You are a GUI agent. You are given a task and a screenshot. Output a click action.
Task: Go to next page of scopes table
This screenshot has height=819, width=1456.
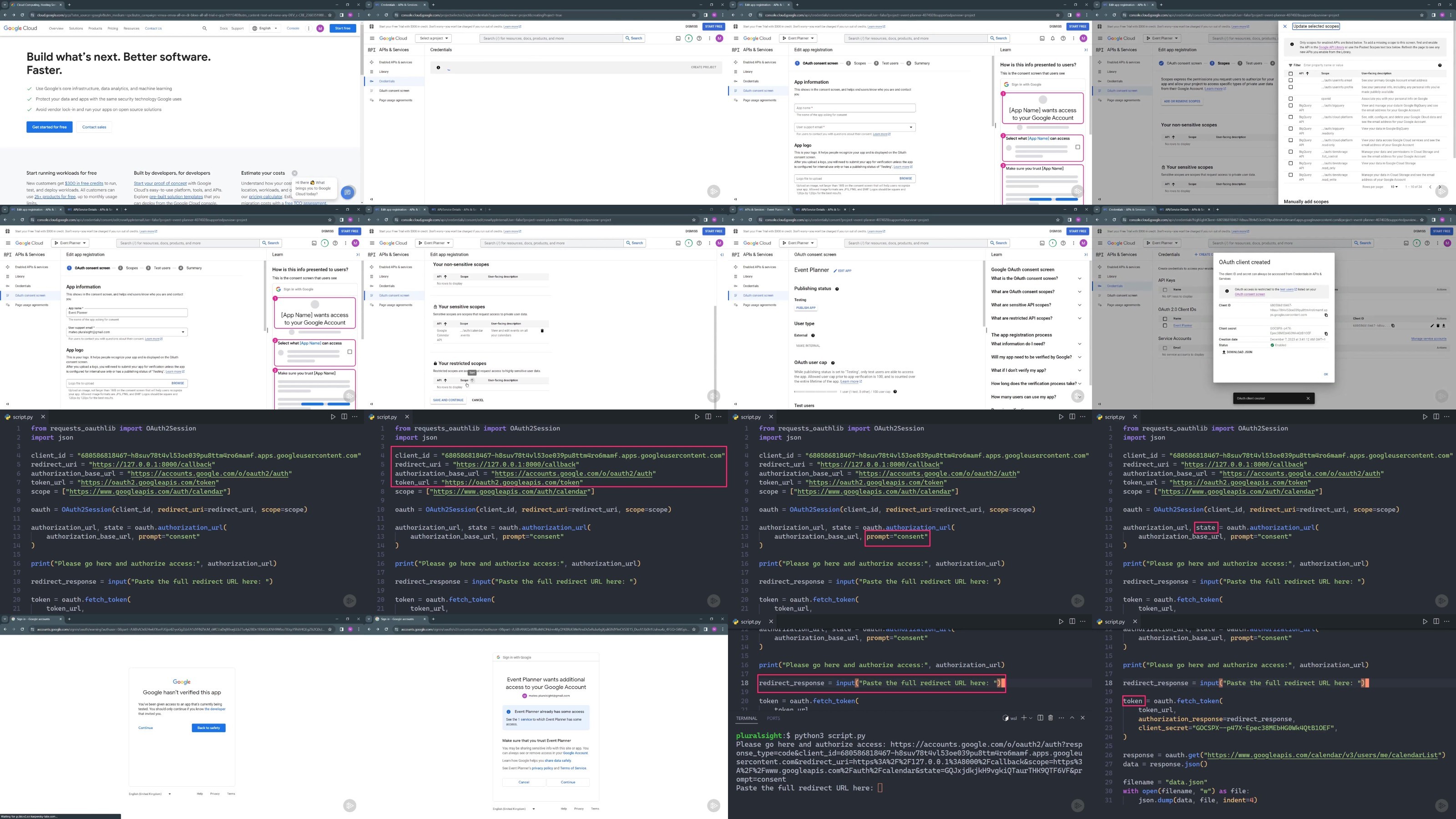coord(1440,187)
